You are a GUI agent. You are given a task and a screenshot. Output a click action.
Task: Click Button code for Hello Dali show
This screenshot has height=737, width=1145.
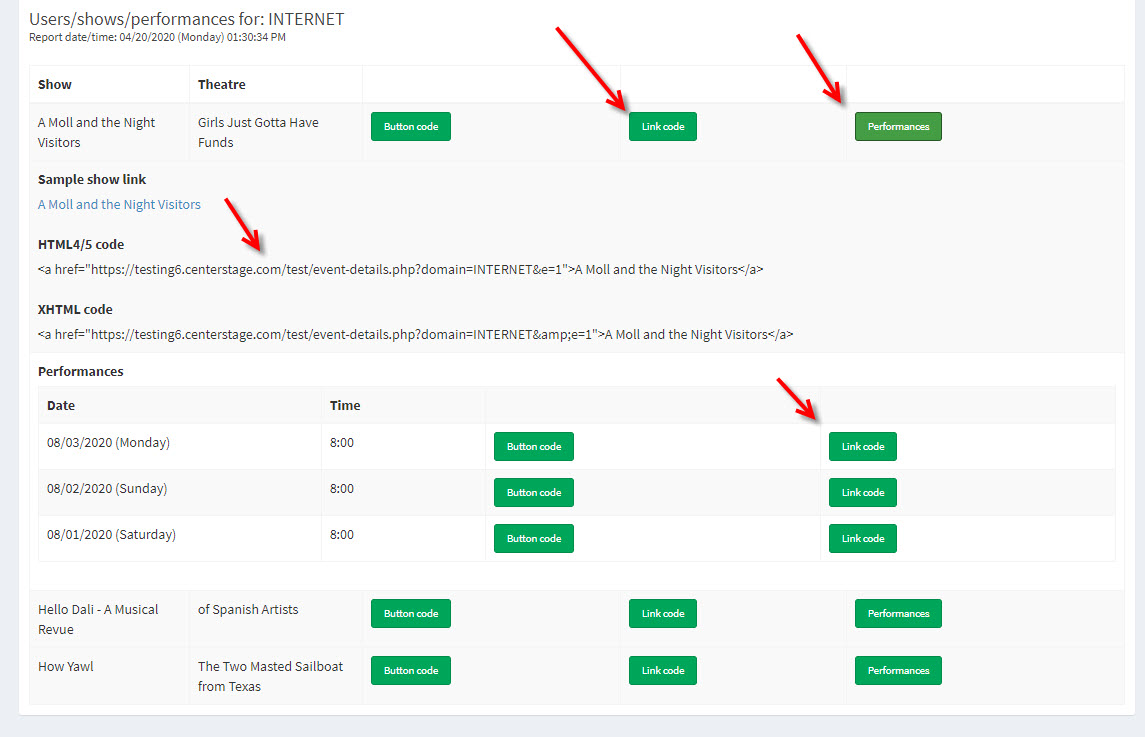point(410,614)
